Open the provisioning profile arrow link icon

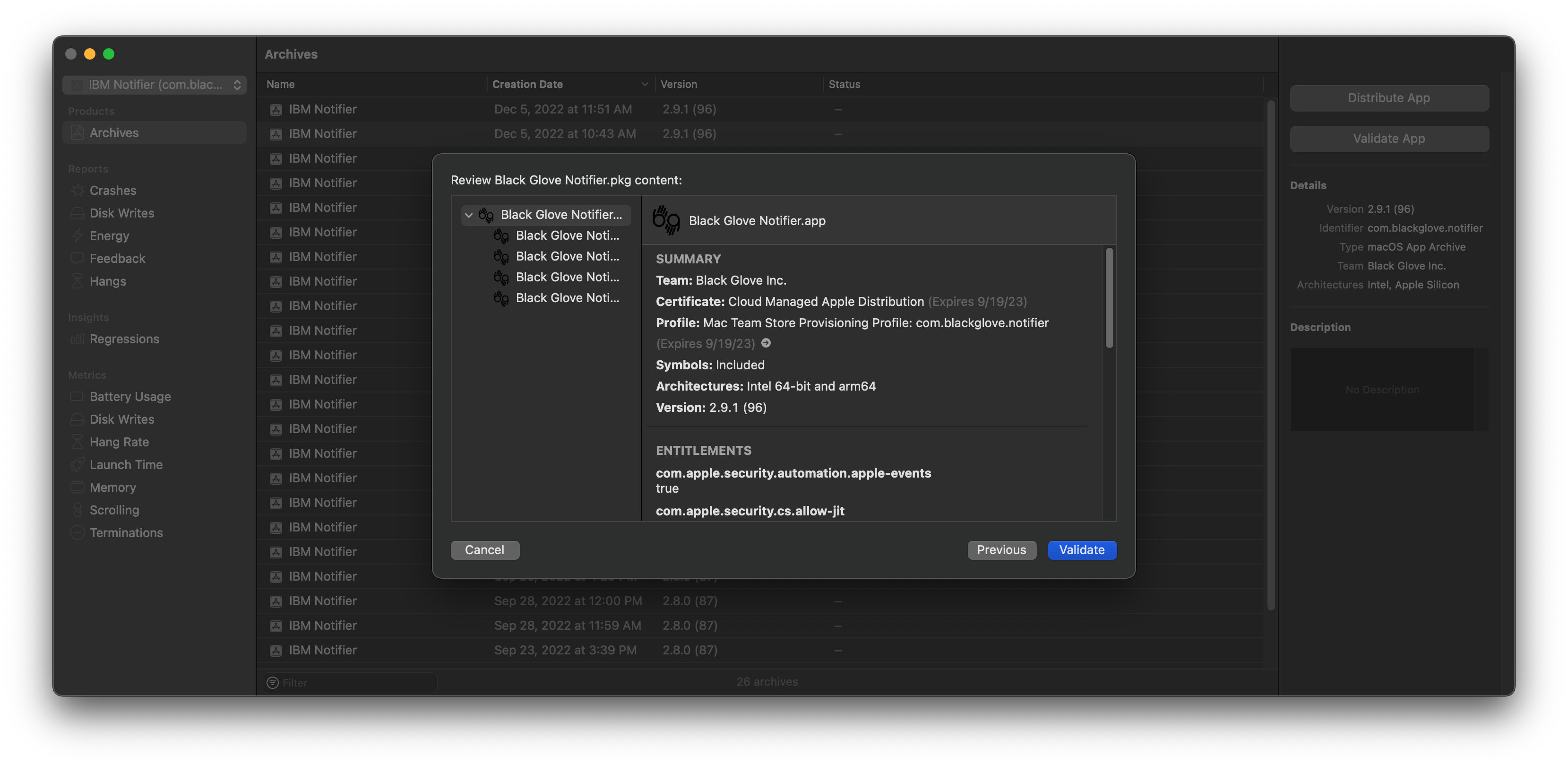point(766,343)
